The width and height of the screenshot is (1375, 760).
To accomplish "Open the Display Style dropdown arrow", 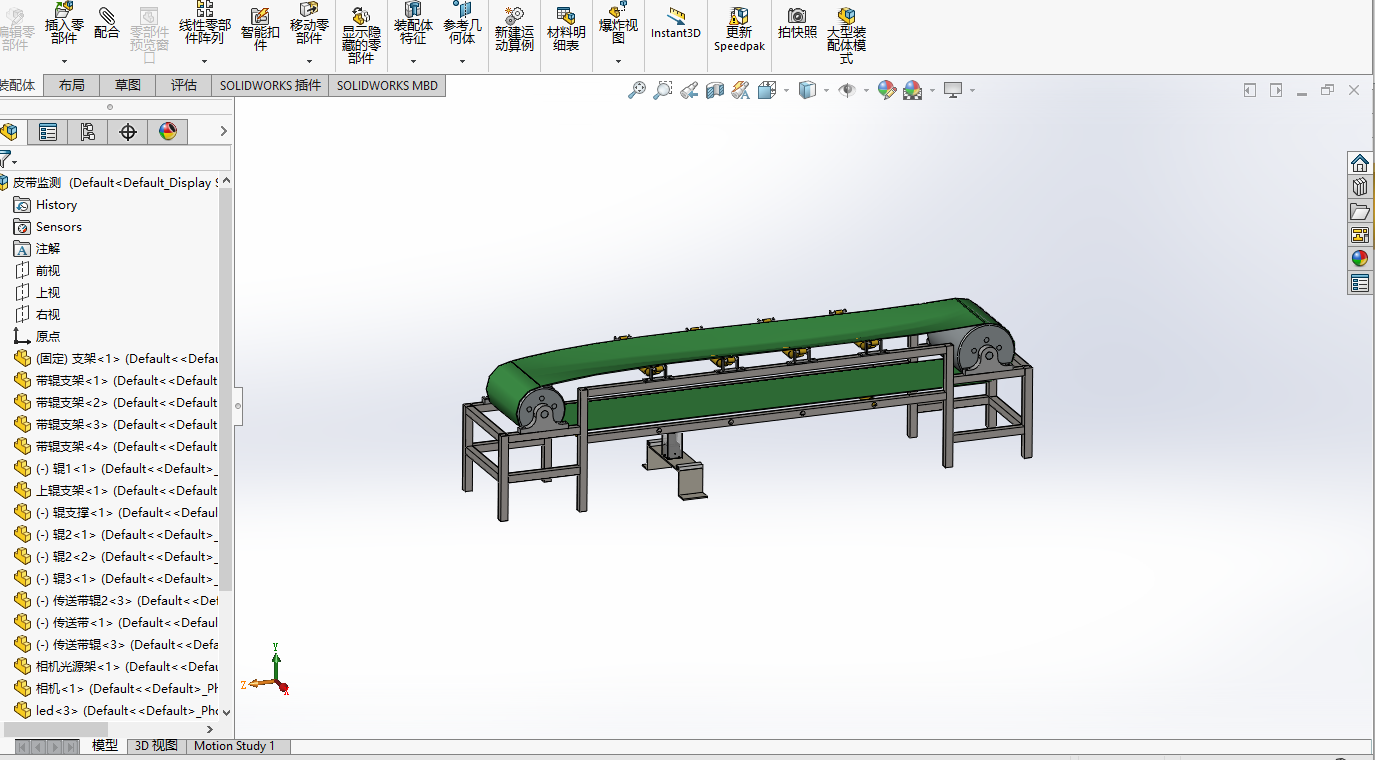I will coord(826,90).
